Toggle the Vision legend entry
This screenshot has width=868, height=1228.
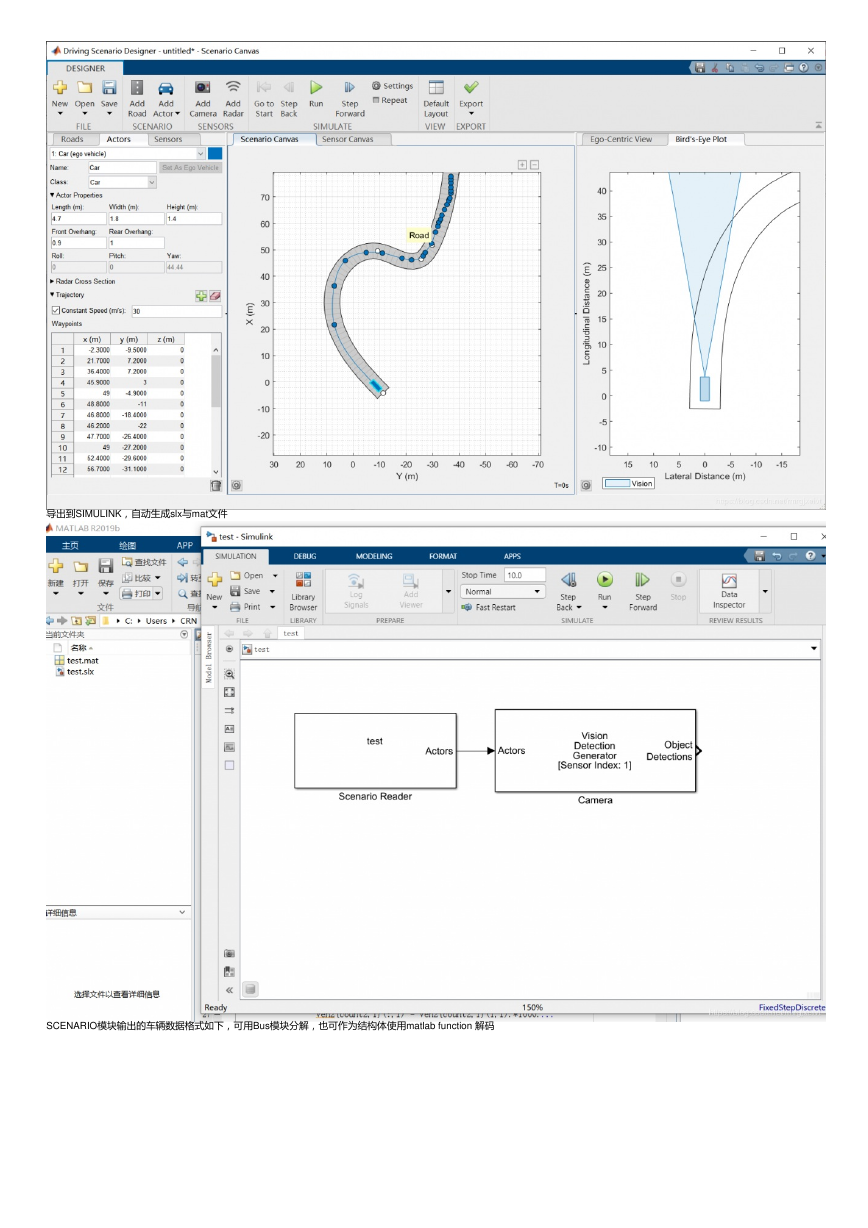(x=629, y=484)
